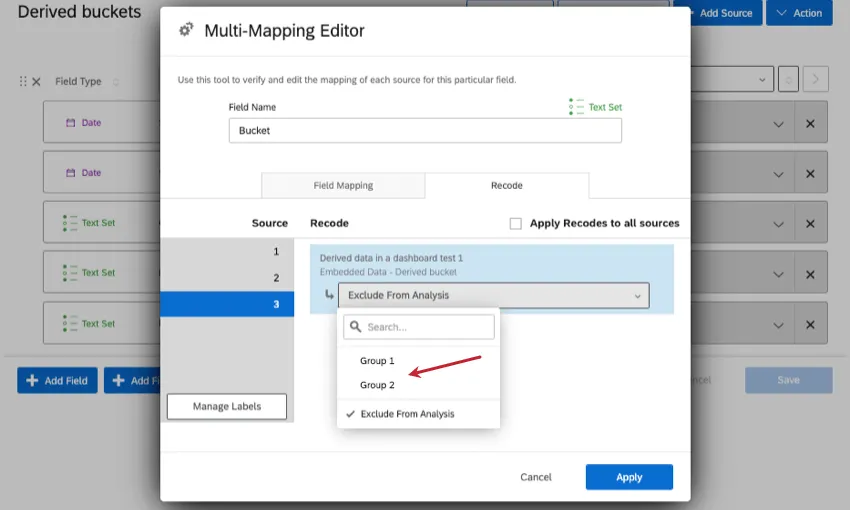Open Manage Labels
This screenshot has width=850, height=510.
pyautogui.click(x=226, y=406)
